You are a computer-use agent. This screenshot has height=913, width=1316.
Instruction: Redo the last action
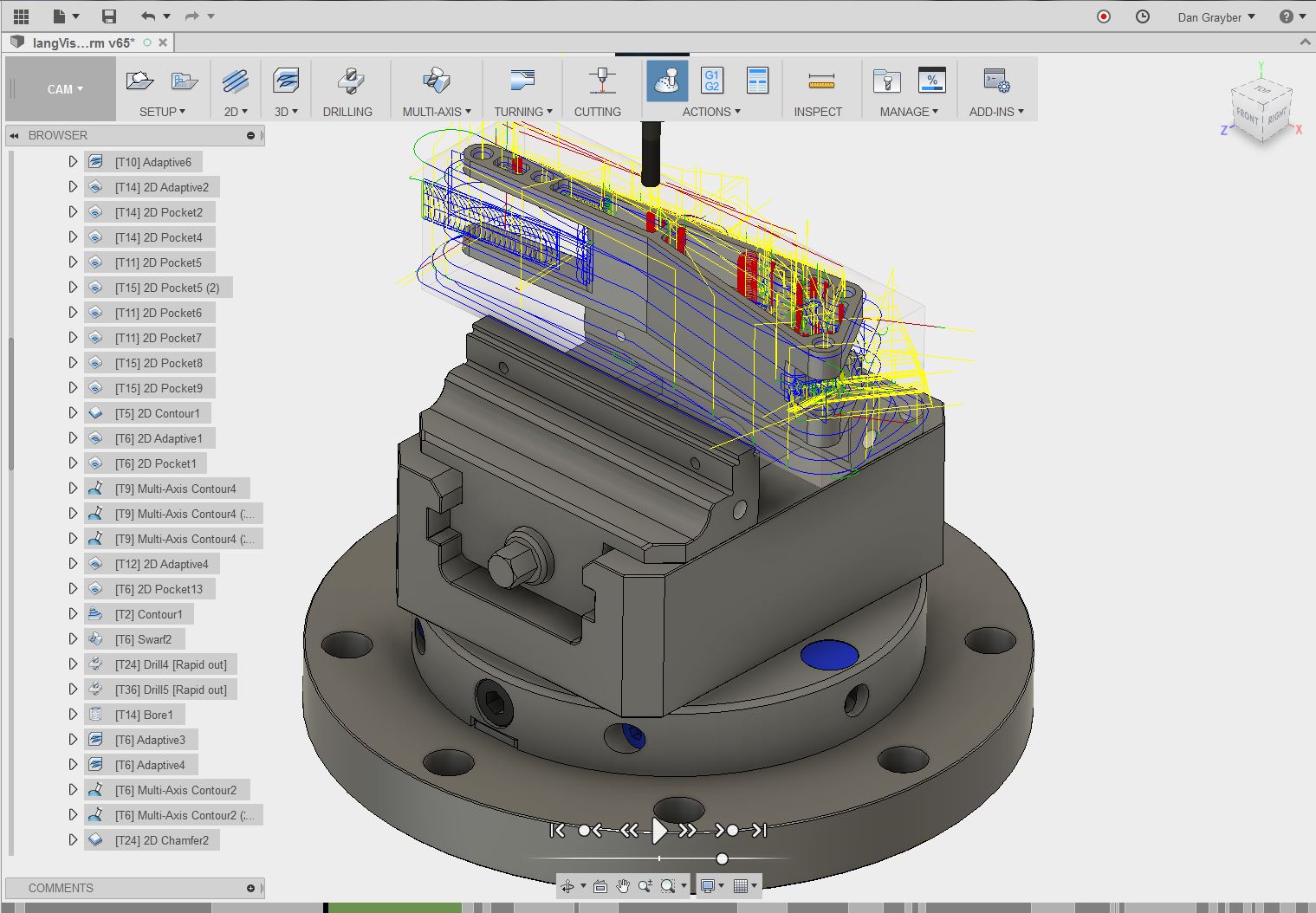click(192, 16)
